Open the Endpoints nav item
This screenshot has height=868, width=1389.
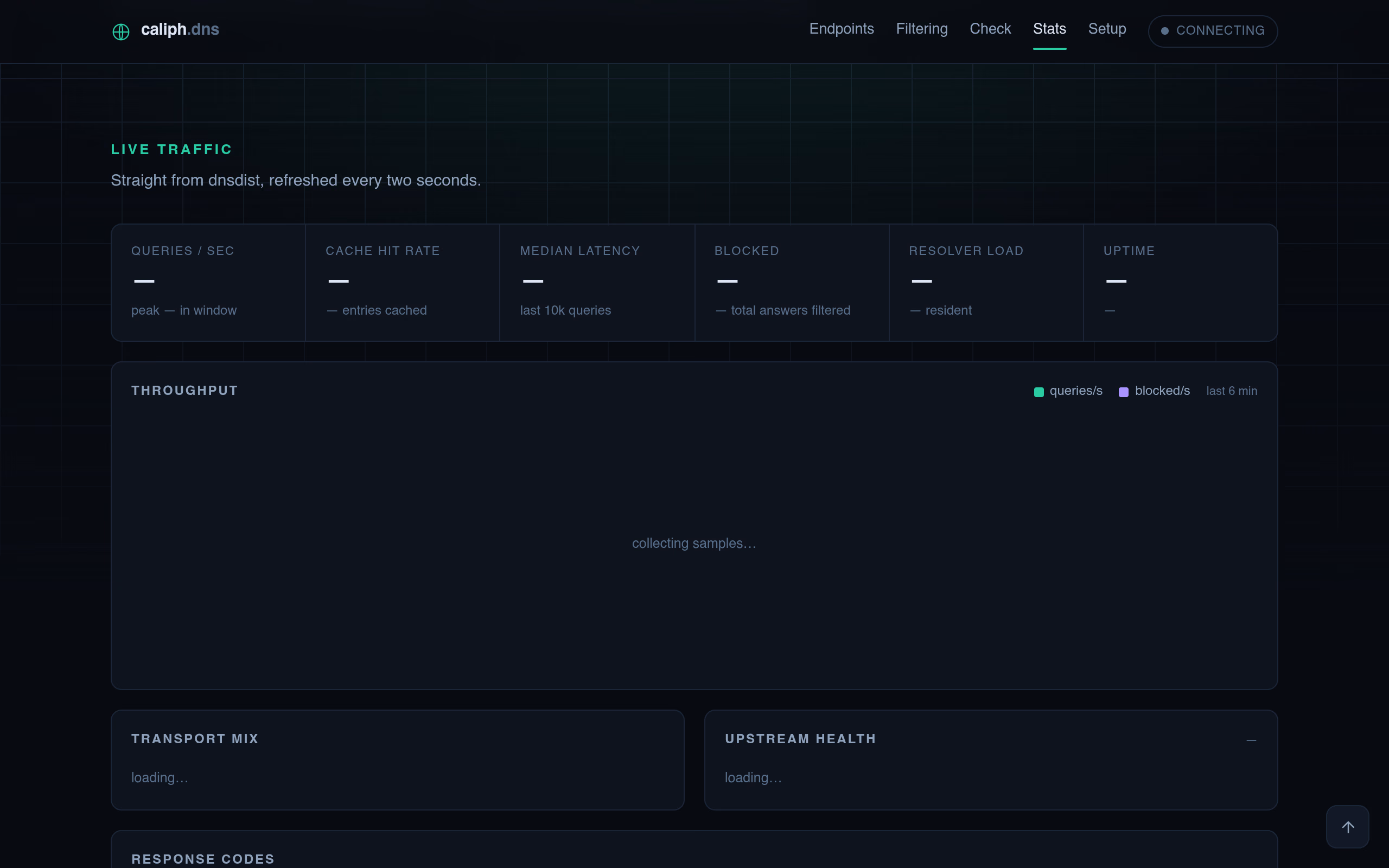[x=842, y=29]
